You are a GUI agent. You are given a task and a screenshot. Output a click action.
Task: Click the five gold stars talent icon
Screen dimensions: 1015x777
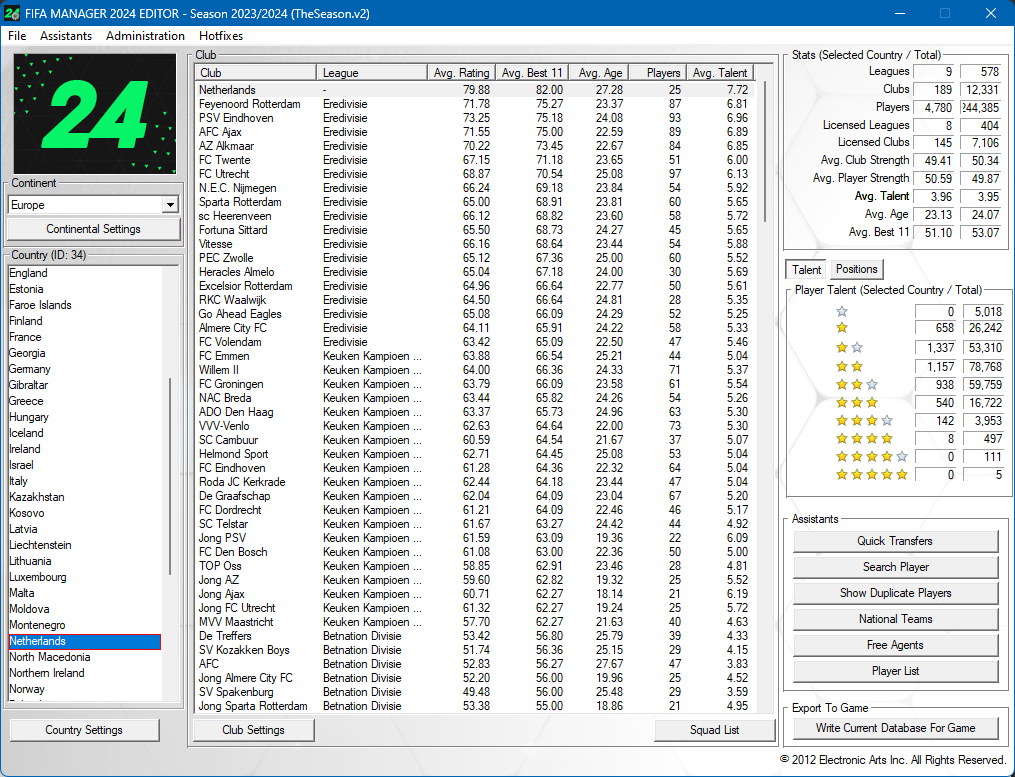872,475
